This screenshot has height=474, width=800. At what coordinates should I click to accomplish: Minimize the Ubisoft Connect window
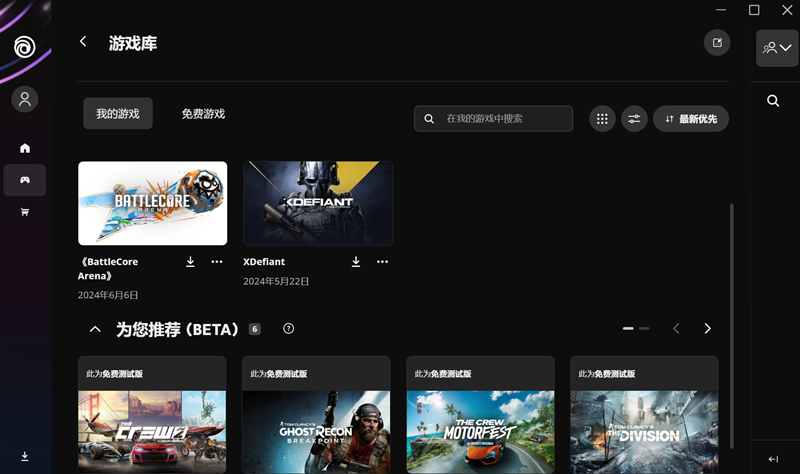tap(721, 10)
